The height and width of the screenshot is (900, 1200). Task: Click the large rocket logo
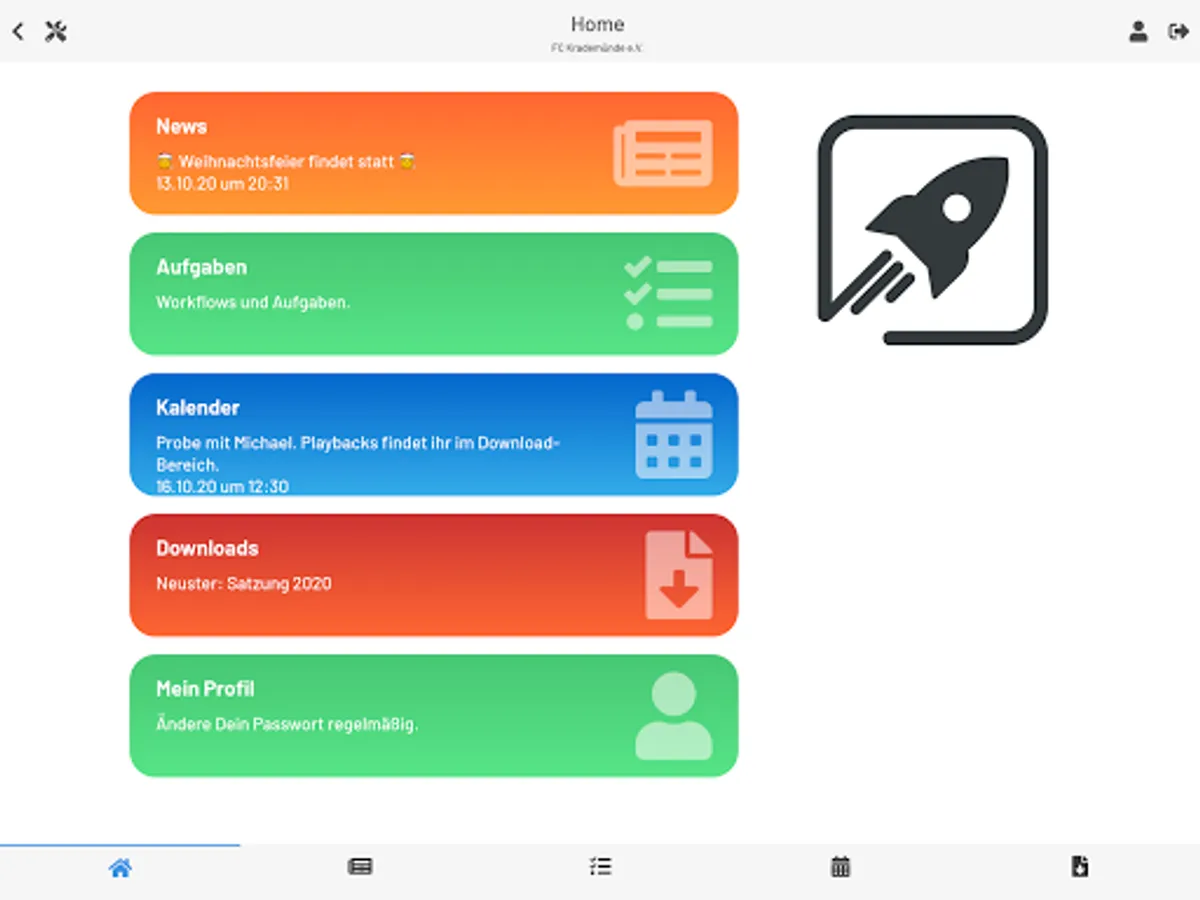pyautogui.click(x=932, y=230)
